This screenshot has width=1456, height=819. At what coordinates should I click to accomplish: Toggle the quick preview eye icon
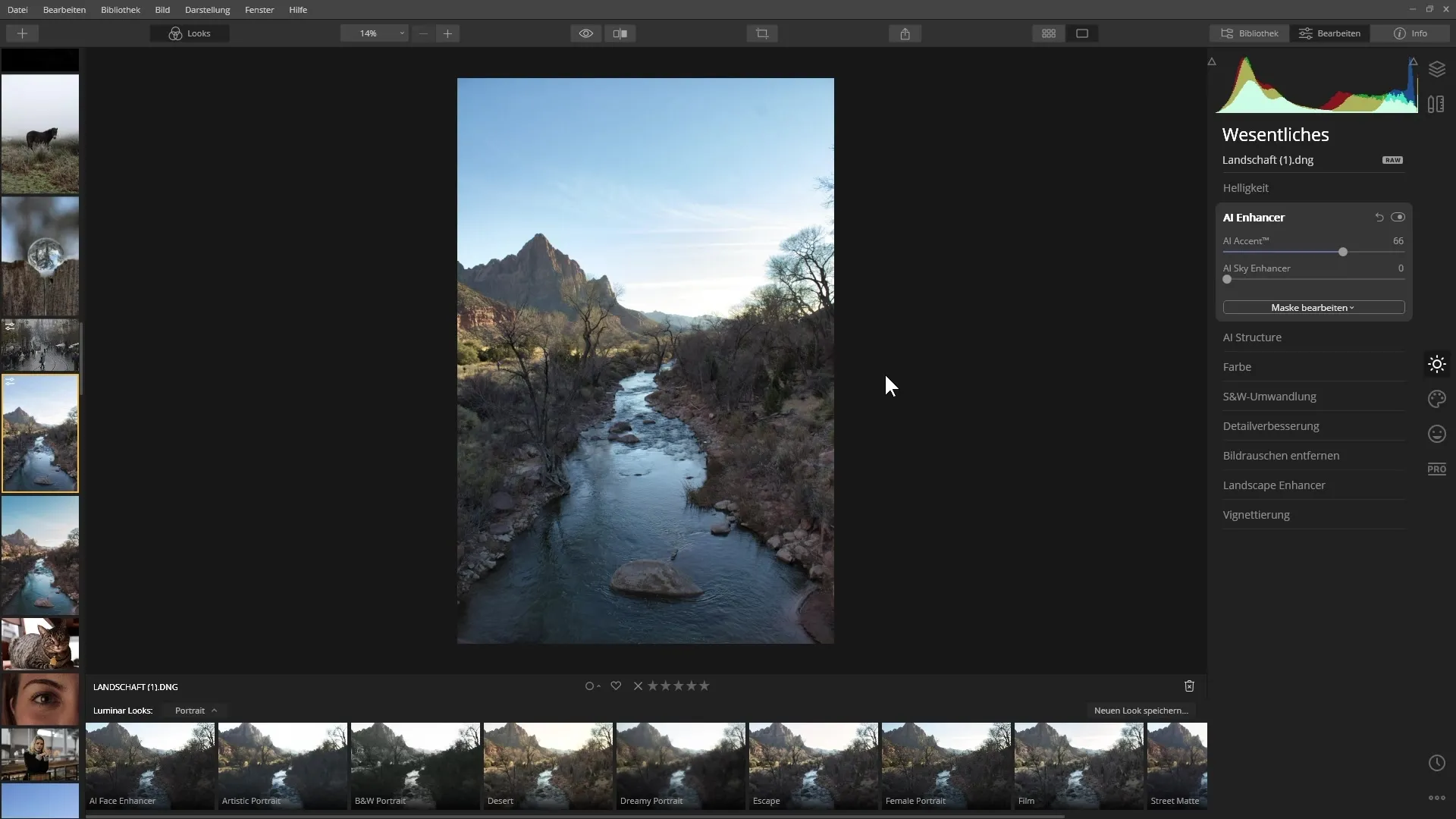pyautogui.click(x=586, y=33)
